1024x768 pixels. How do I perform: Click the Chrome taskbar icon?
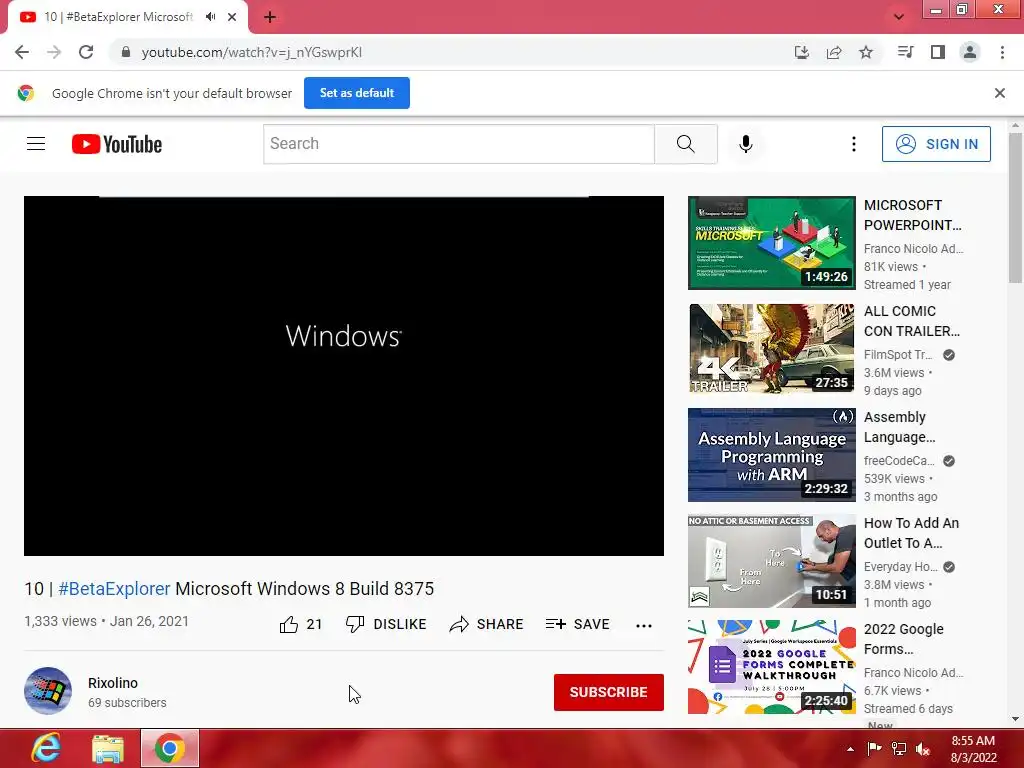tap(170, 748)
